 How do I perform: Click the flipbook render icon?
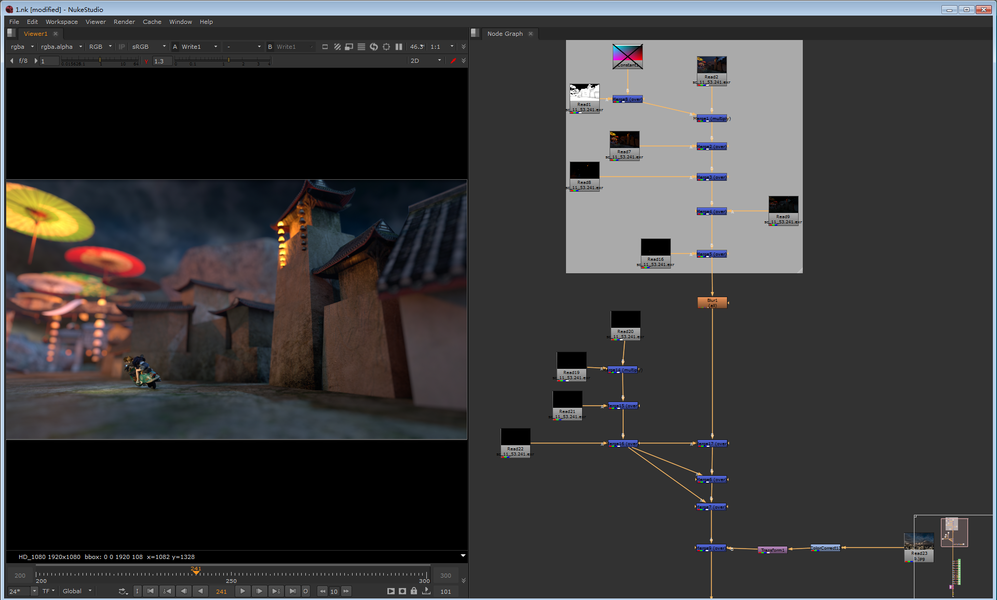pyautogui.click(x=390, y=591)
